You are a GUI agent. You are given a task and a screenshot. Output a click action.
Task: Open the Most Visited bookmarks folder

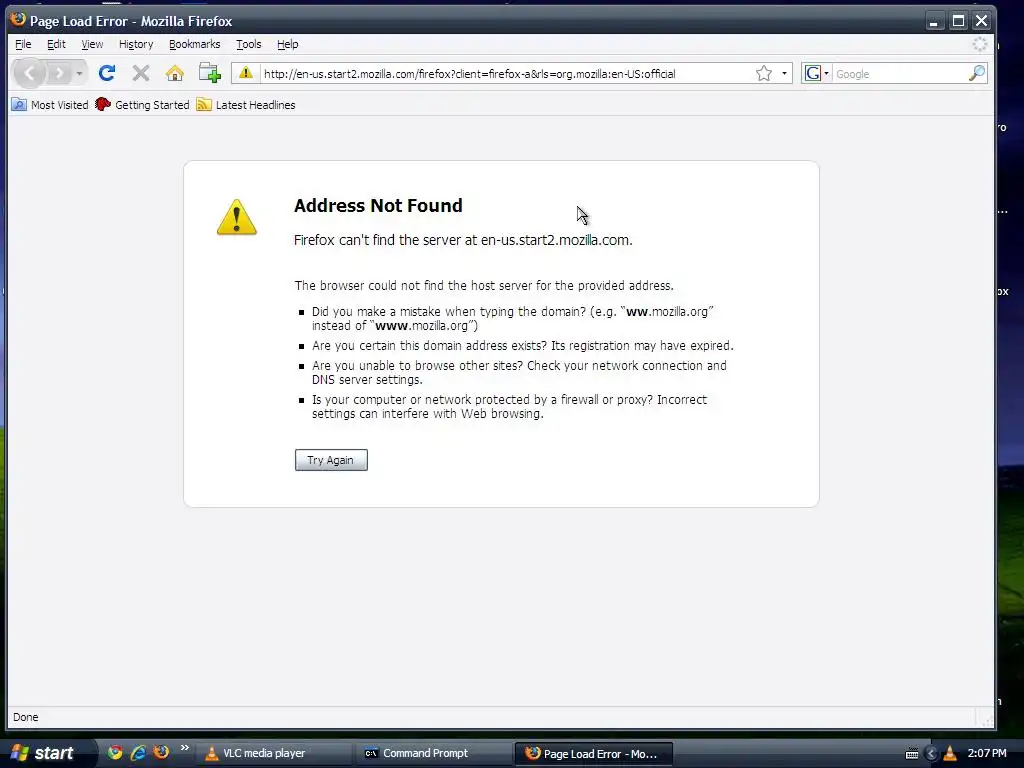(50, 104)
